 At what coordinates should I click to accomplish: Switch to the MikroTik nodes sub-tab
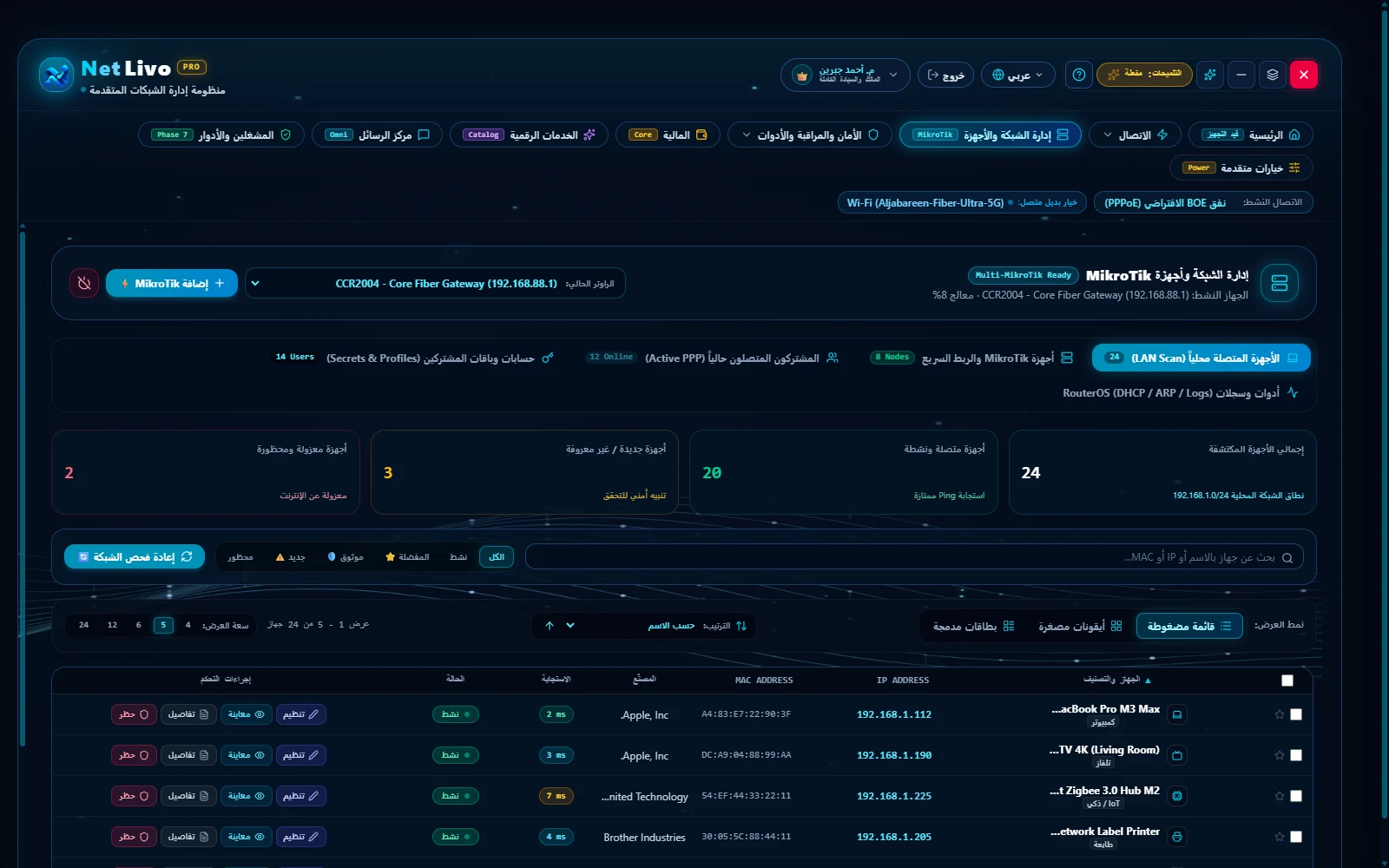[x=971, y=358]
